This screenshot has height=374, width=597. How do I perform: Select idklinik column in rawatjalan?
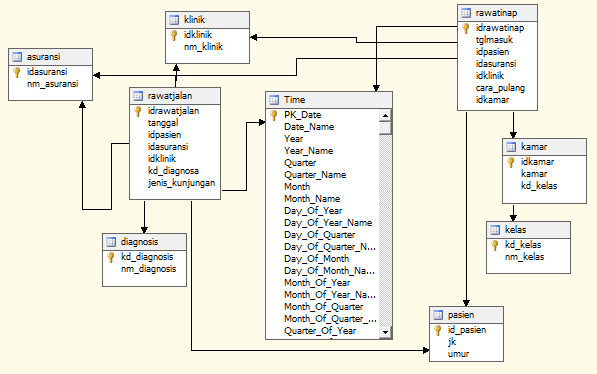(162, 159)
